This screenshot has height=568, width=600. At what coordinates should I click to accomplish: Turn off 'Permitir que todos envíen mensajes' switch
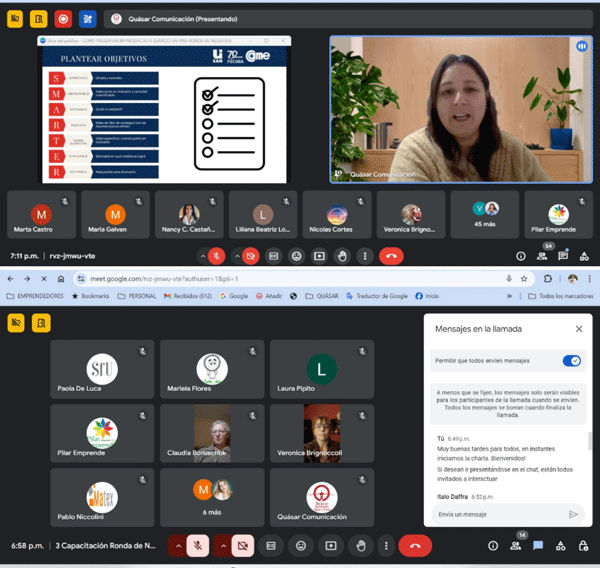[571, 361]
